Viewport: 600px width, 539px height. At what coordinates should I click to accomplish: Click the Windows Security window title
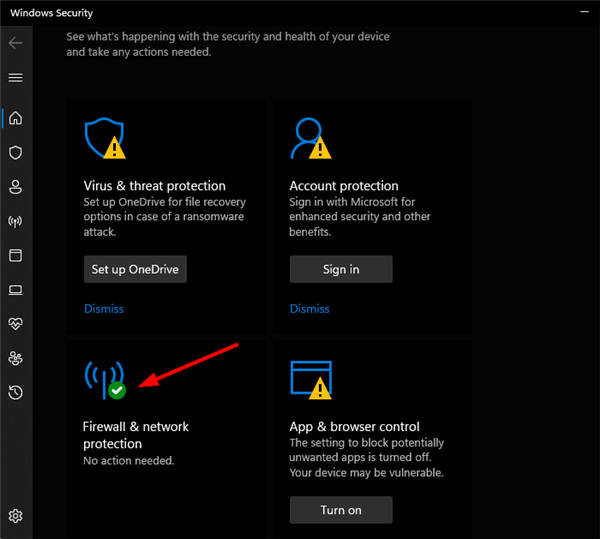(x=52, y=13)
